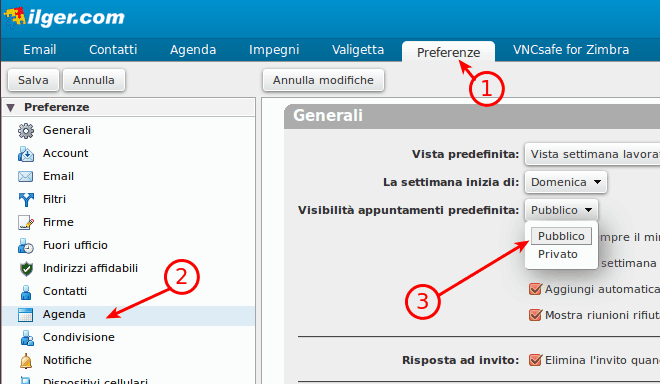
Task: Click the Filtri funnel icon
Action: (26, 200)
